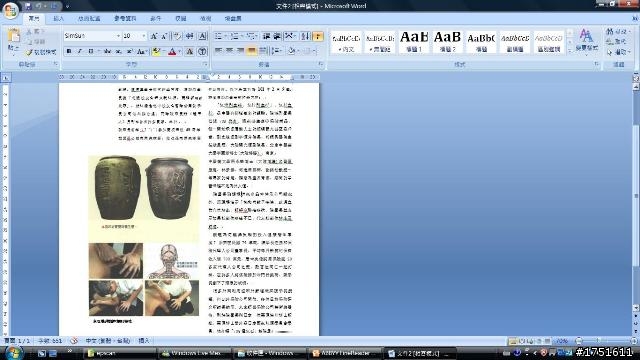Toggle Bold formatting
The image size is (640, 360).
[69, 51]
